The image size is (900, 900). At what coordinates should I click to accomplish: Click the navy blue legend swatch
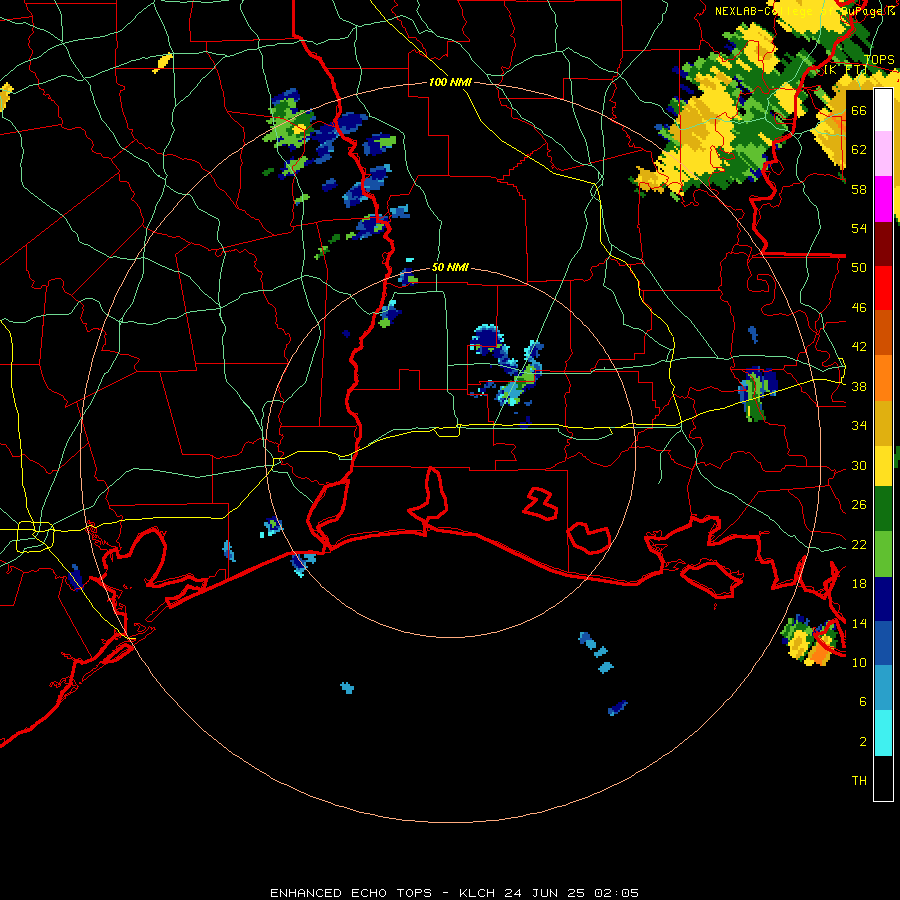[x=883, y=599]
